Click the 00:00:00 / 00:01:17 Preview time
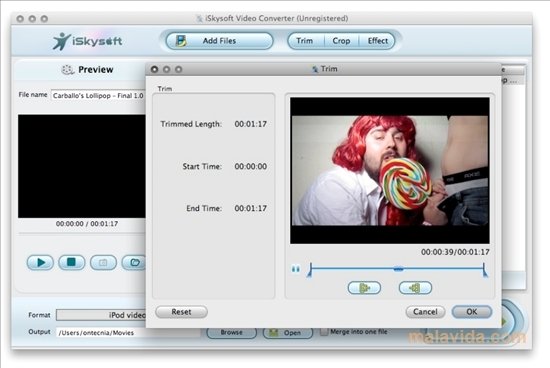Screen dimensions: 550x368 pyautogui.click(x=87, y=223)
